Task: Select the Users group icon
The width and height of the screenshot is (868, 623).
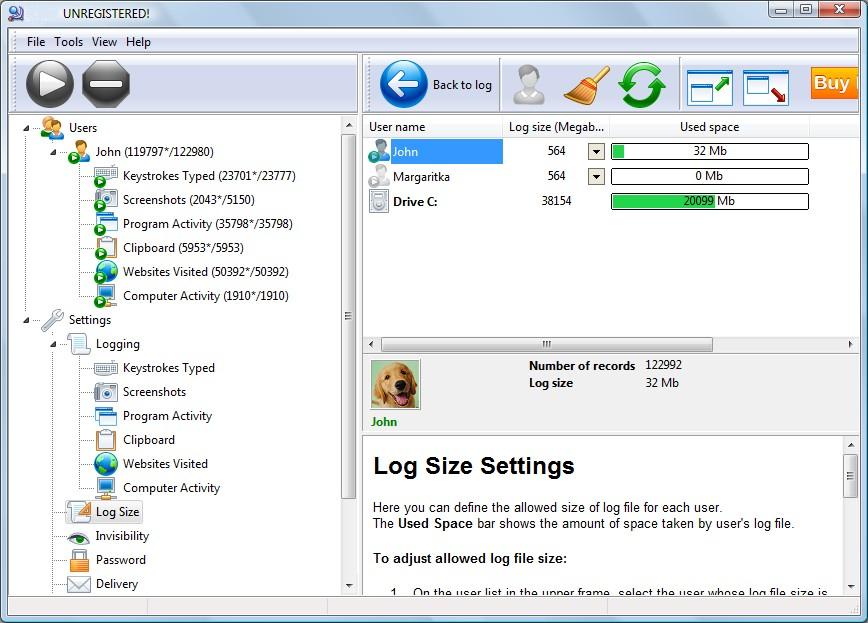Action: [52, 128]
